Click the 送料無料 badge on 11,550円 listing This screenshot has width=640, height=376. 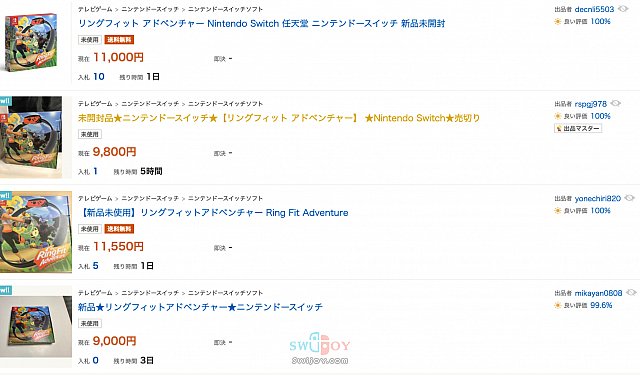pos(119,229)
